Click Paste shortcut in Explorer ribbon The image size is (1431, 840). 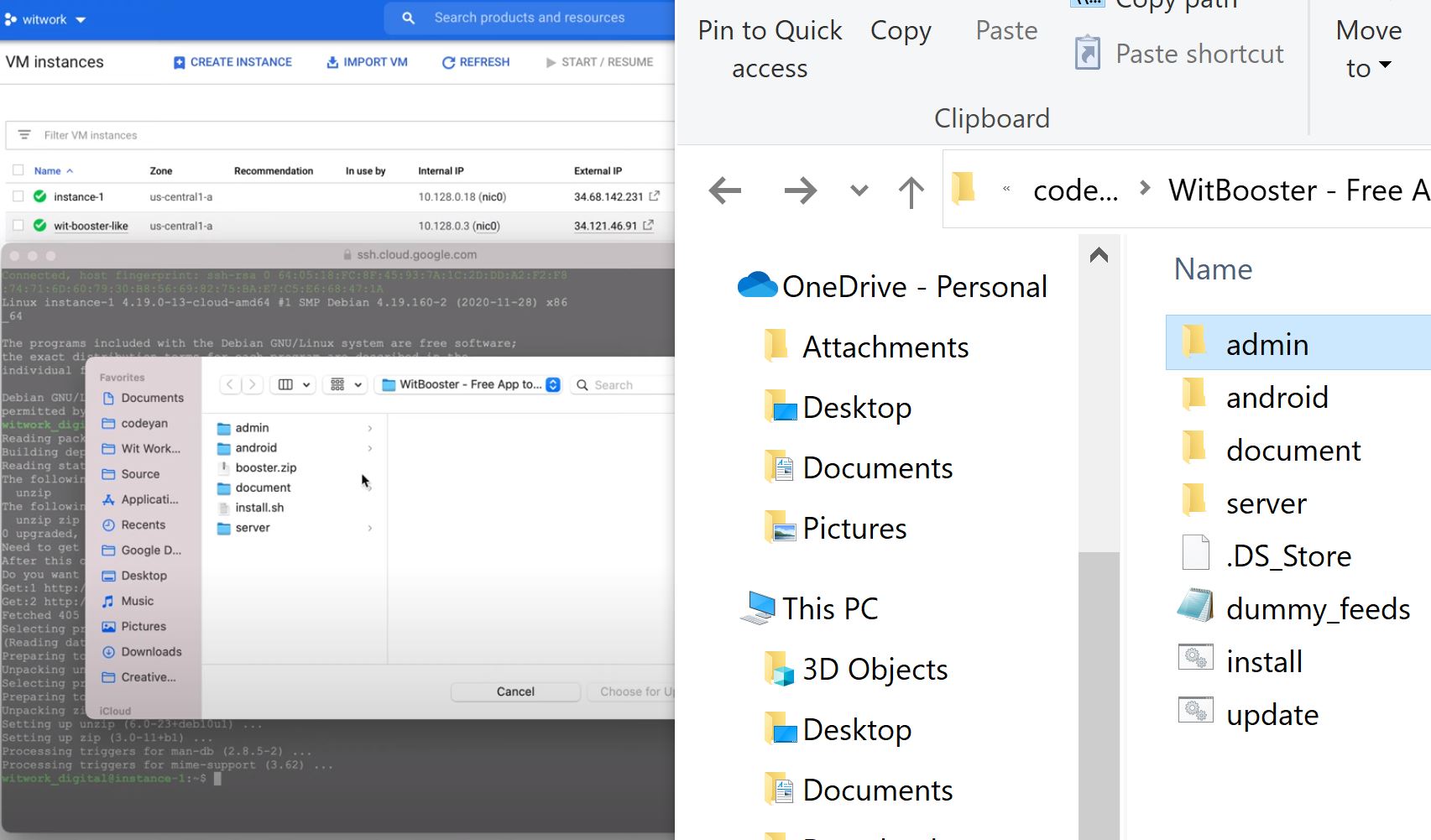pos(1179,54)
